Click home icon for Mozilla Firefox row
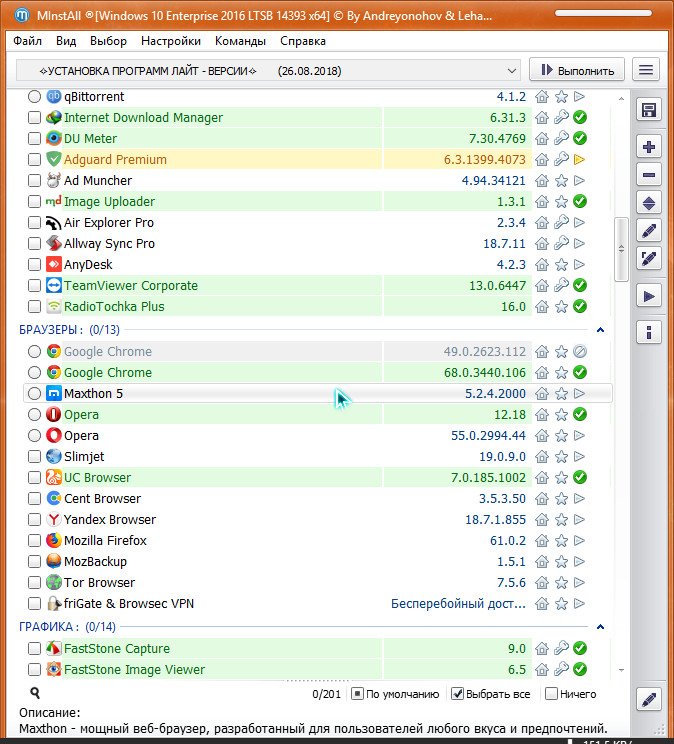This screenshot has width=674, height=744. (x=542, y=540)
